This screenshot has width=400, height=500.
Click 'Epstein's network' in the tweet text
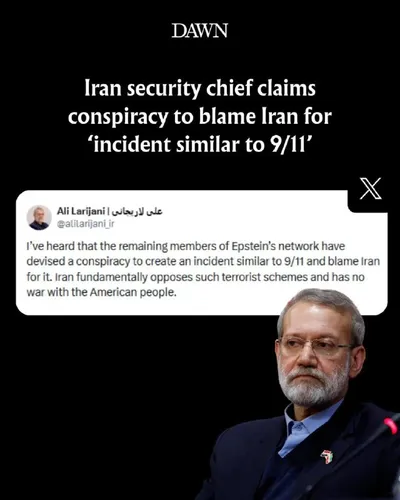tap(272, 246)
